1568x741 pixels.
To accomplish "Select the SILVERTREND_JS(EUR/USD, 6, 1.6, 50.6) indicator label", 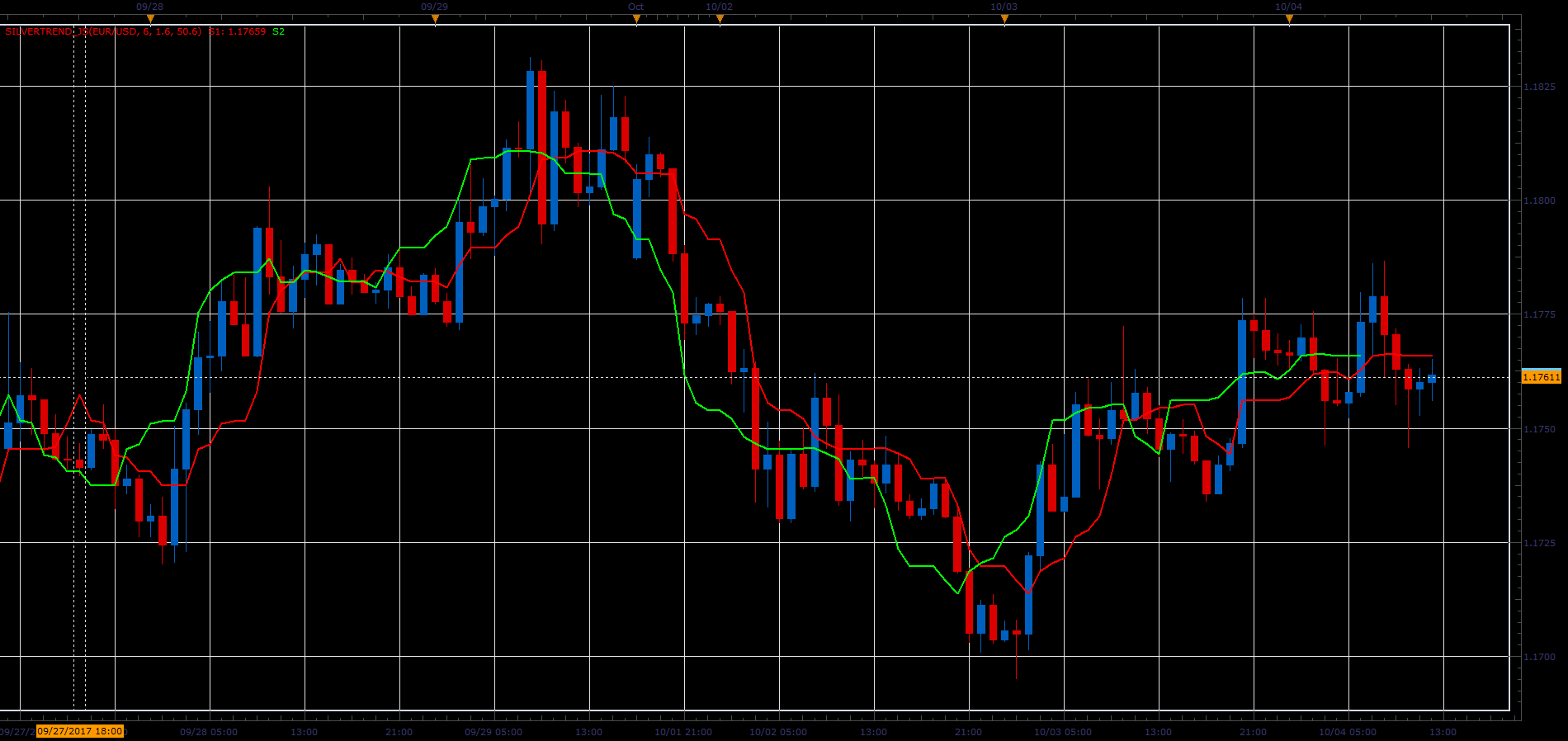I will click(103, 31).
